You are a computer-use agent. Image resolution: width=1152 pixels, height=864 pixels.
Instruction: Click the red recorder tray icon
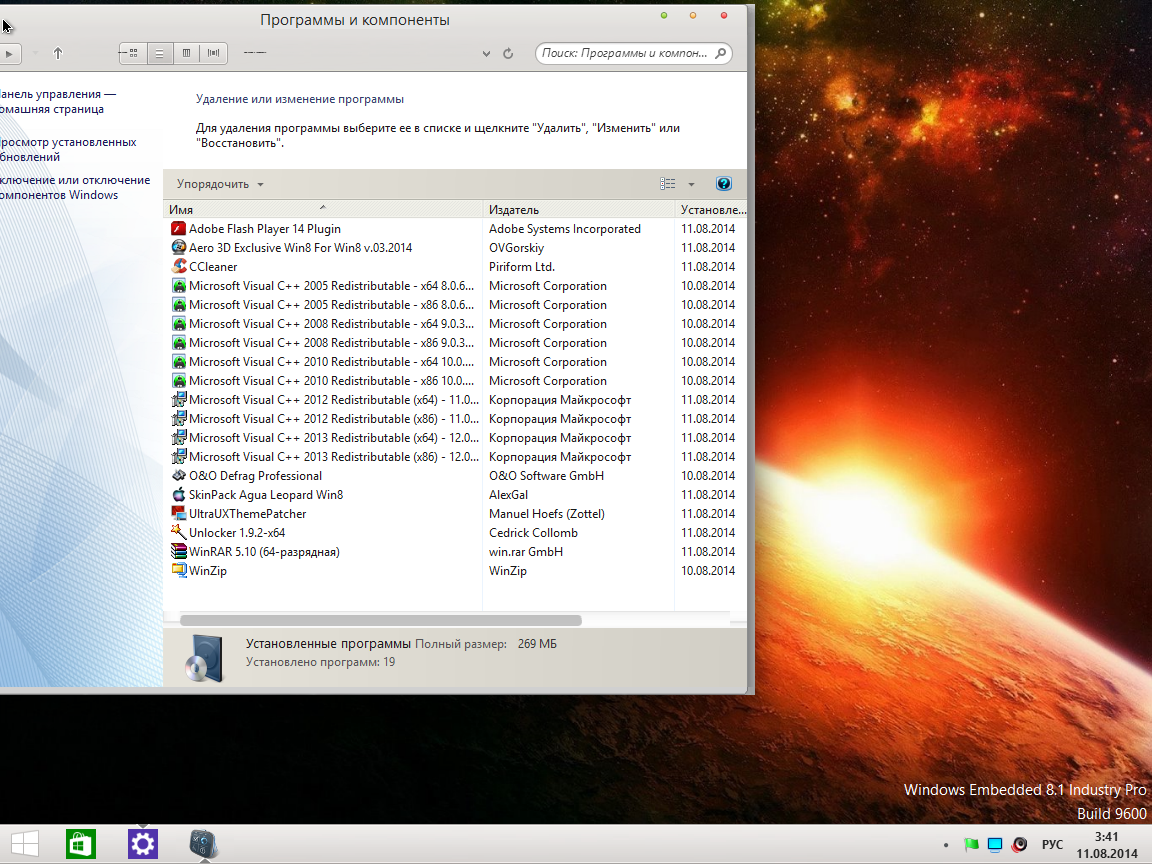1019,845
